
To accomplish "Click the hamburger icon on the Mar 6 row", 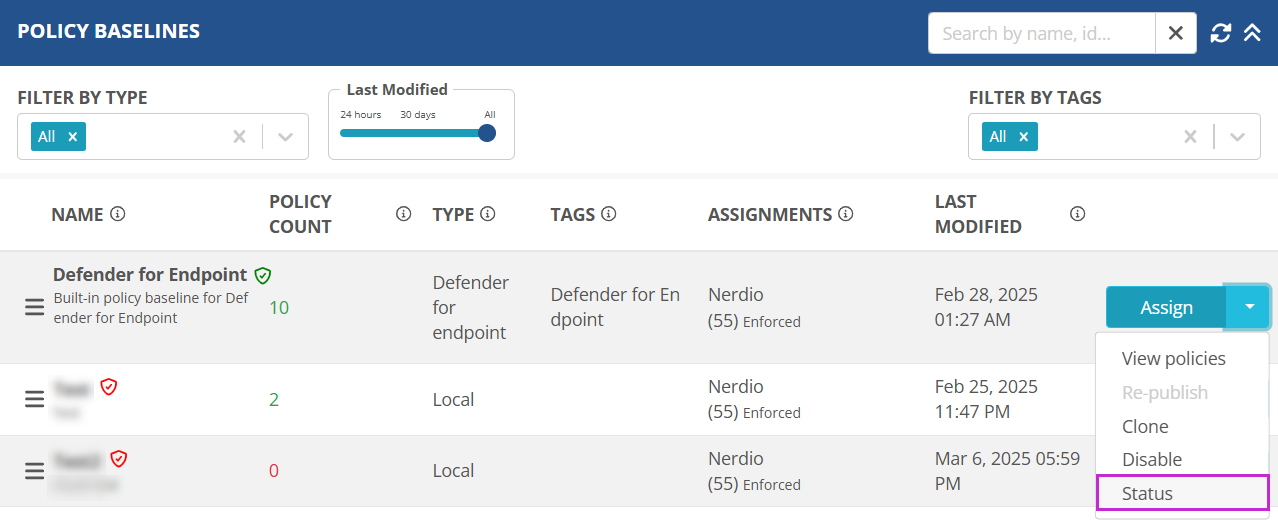I will (x=34, y=471).
